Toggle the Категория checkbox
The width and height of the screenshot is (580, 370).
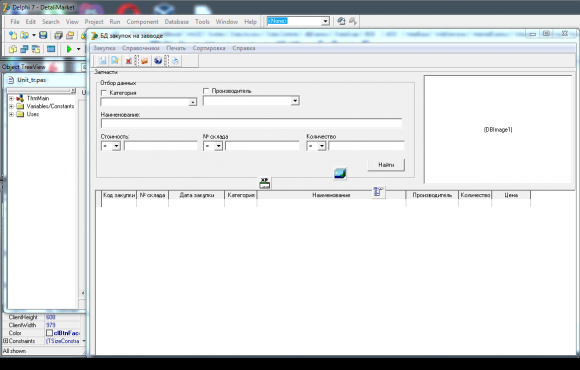pyautogui.click(x=104, y=93)
